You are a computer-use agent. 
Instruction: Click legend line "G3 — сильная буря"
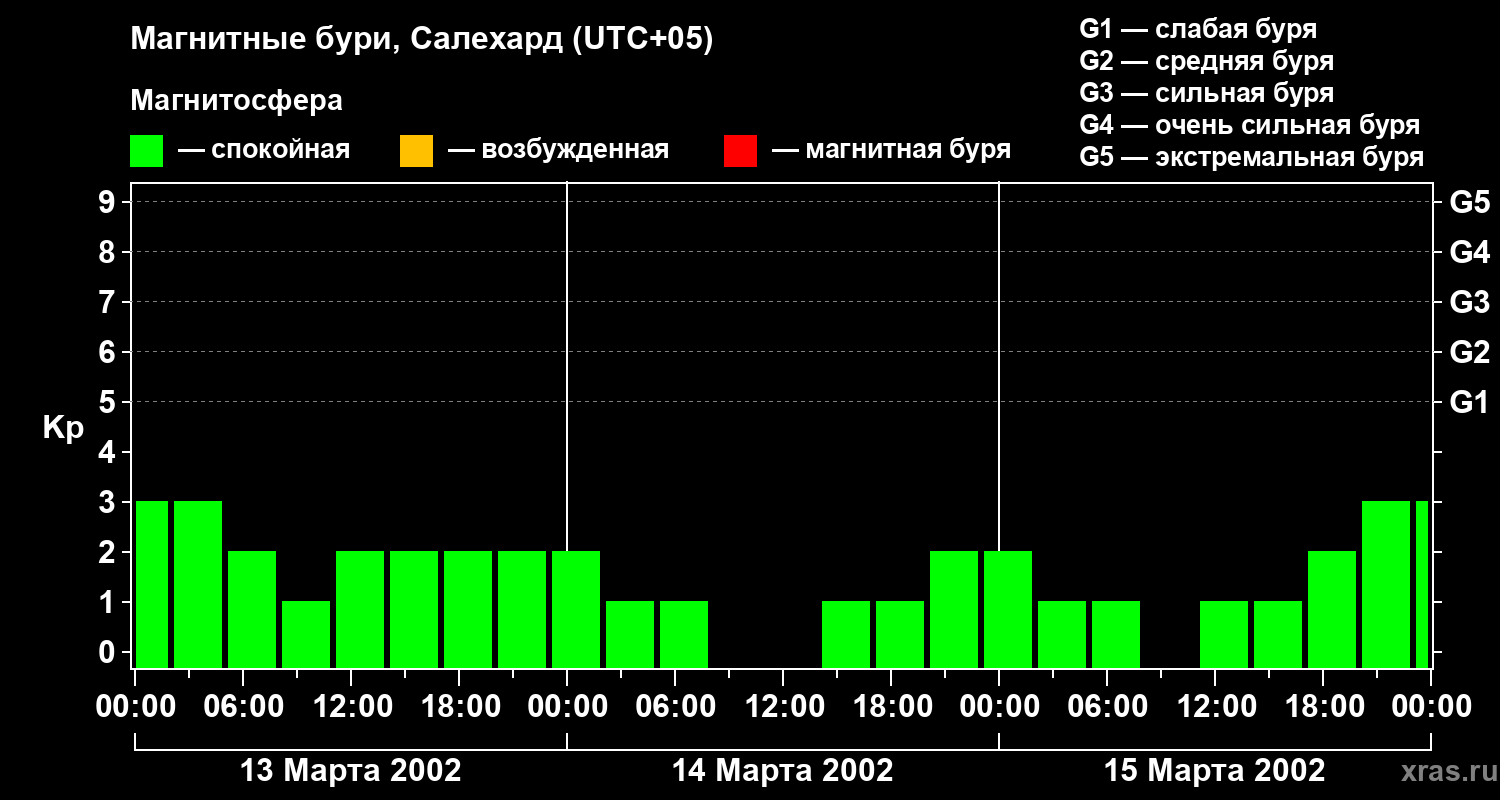1206,93
